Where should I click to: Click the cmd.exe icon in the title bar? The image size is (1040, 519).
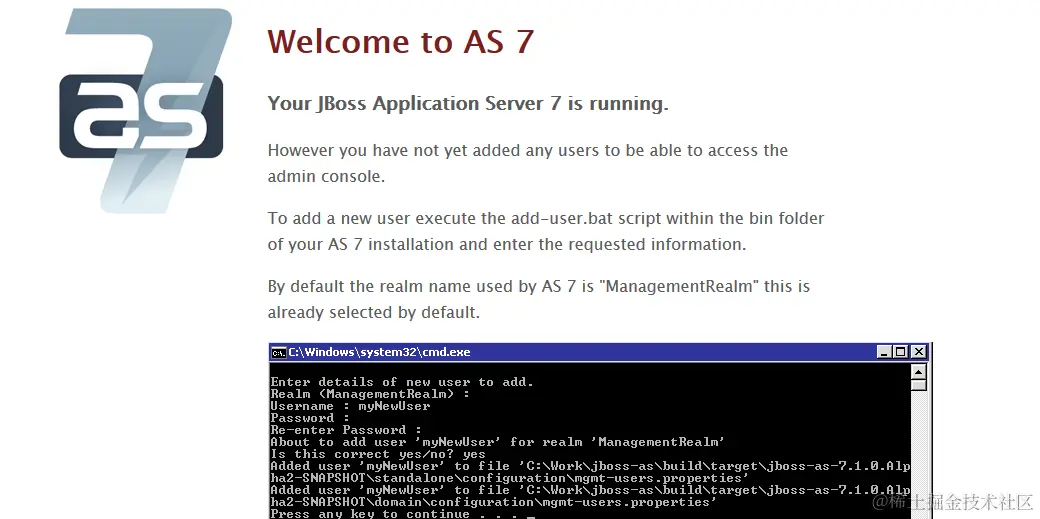point(279,352)
